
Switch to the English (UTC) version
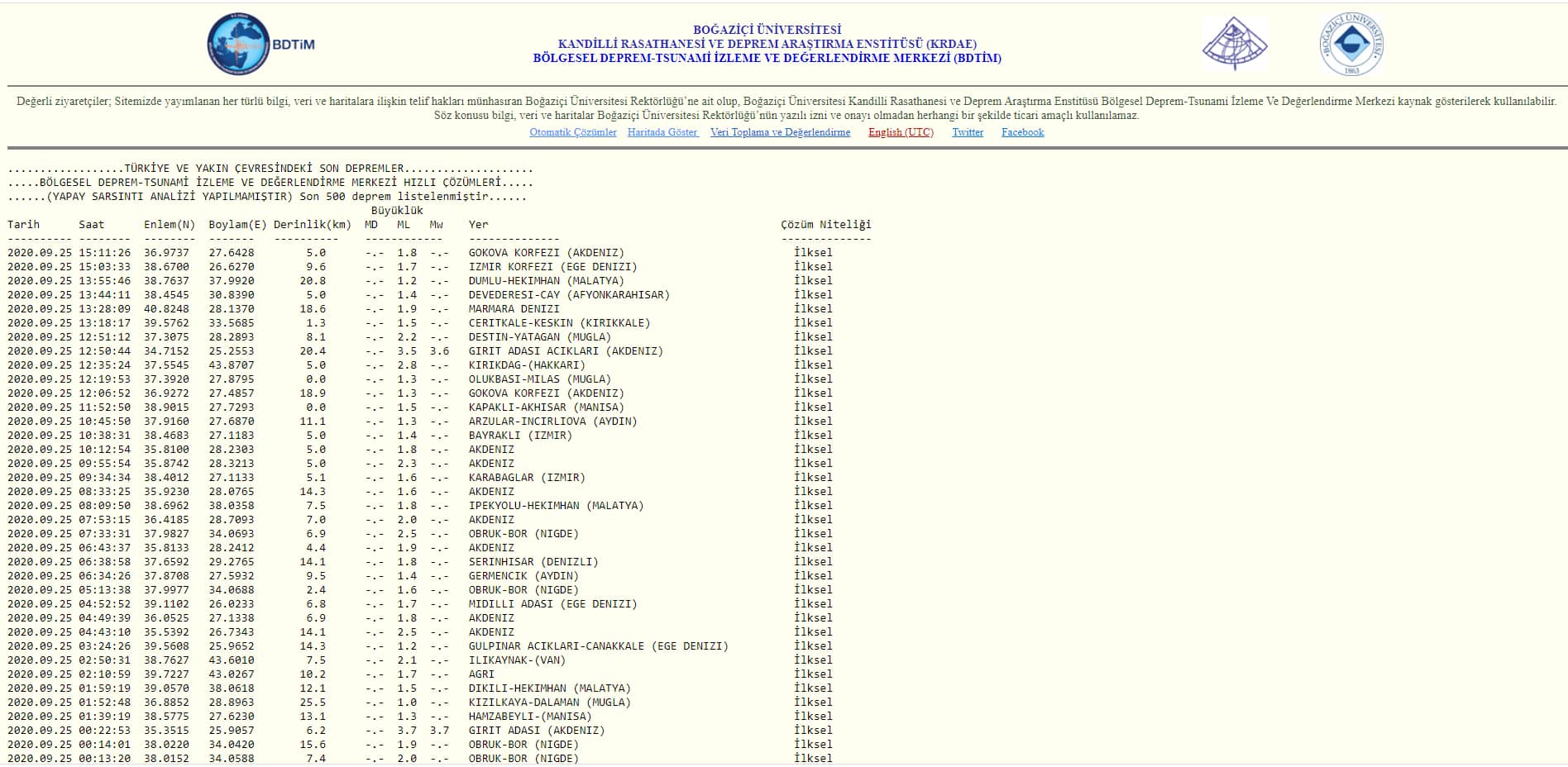[x=901, y=132]
